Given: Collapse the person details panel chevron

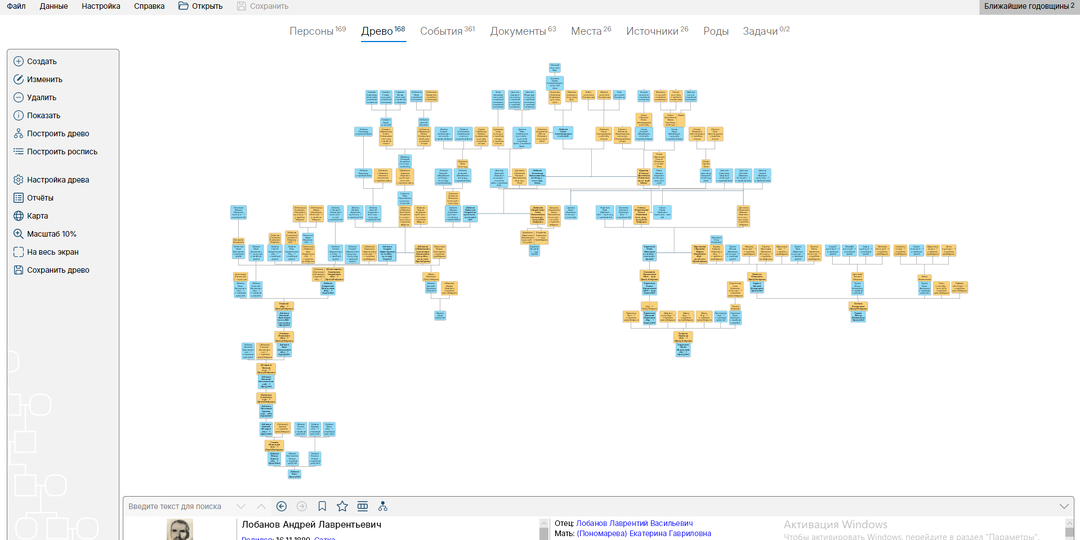Looking at the screenshot, I should click(1063, 506).
